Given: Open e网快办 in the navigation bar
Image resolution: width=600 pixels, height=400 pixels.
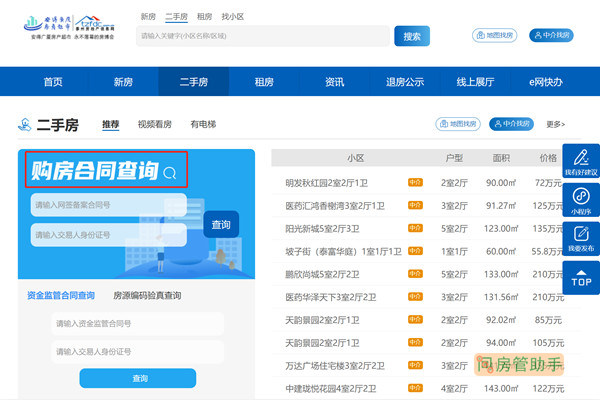Looking at the screenshot, I should tap(546, 82).
